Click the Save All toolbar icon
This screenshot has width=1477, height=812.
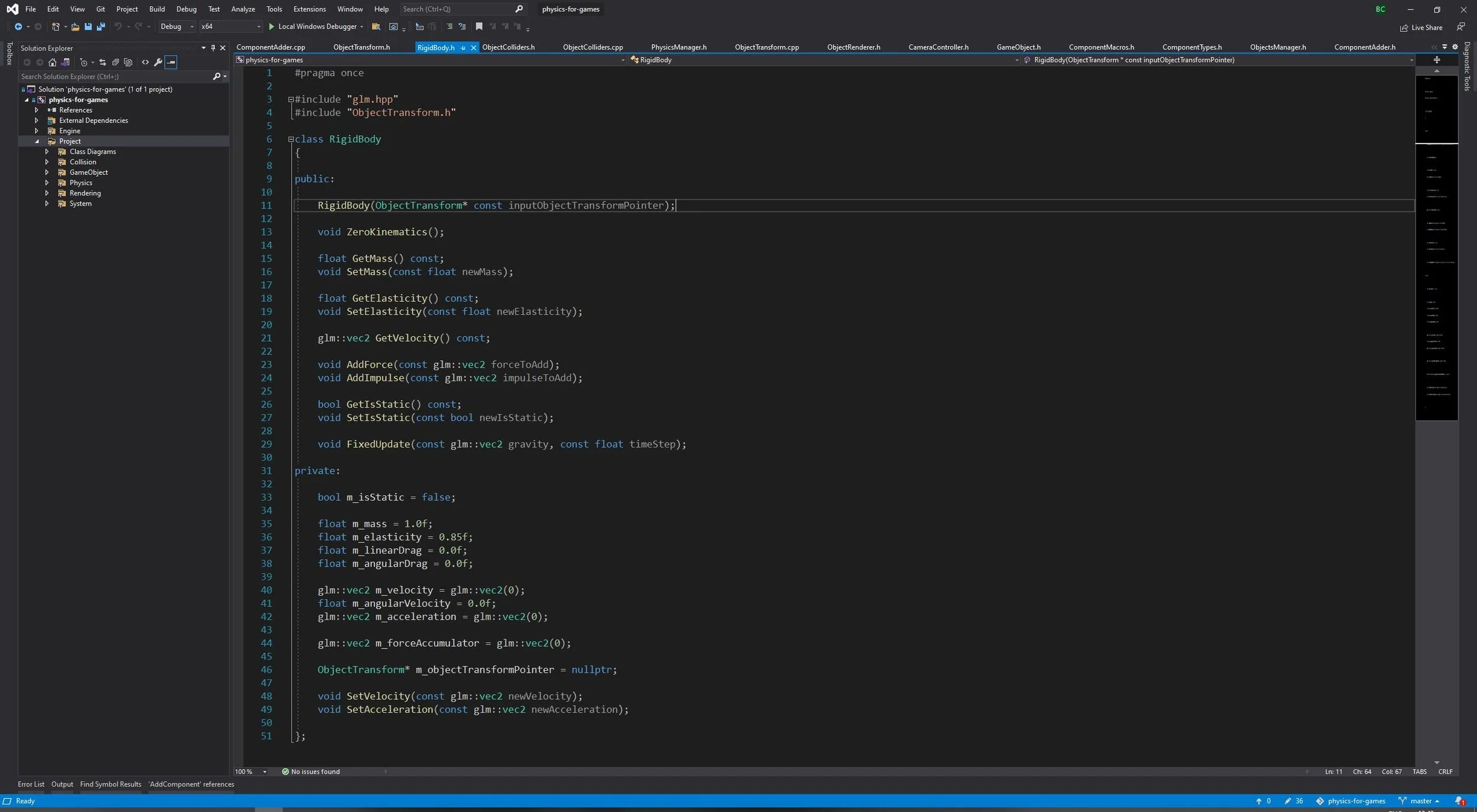[x=101, y=27]
